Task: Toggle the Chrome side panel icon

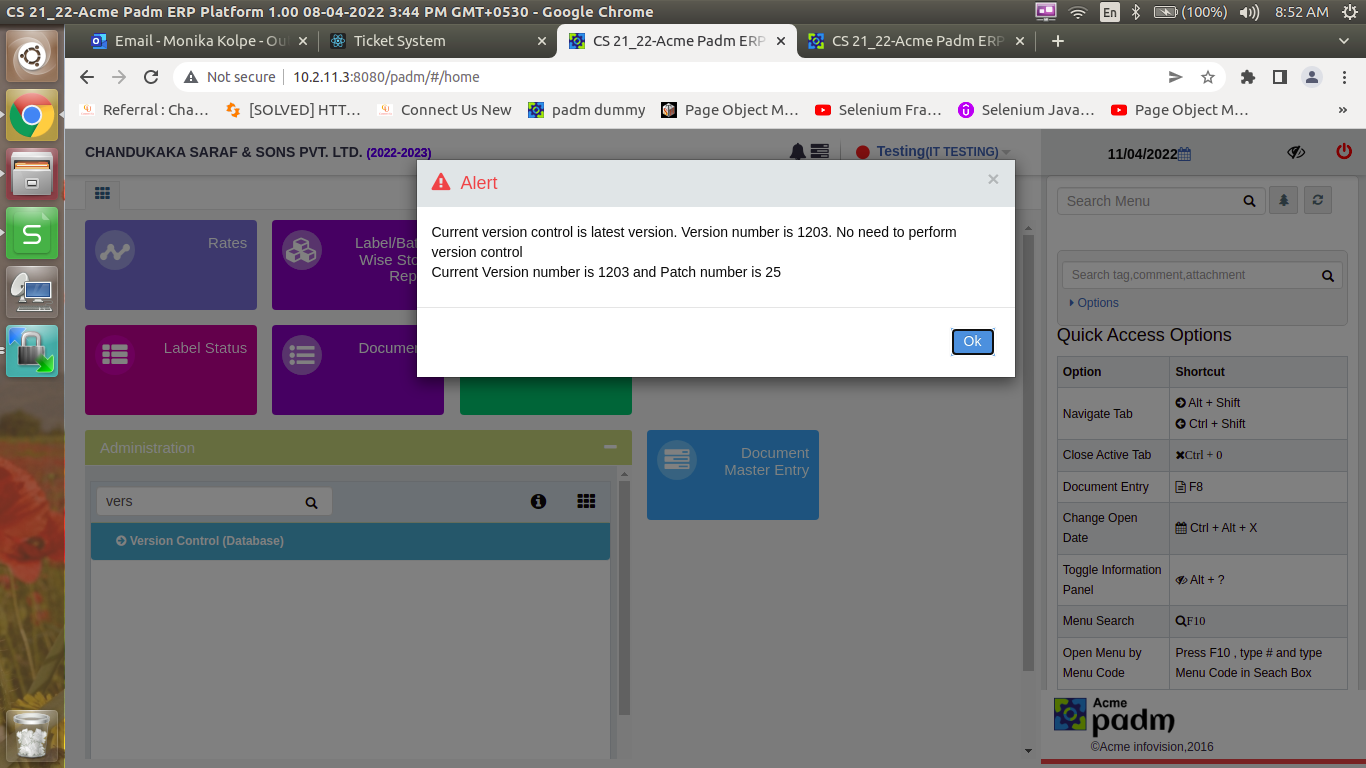Action: pos(1279,77)
